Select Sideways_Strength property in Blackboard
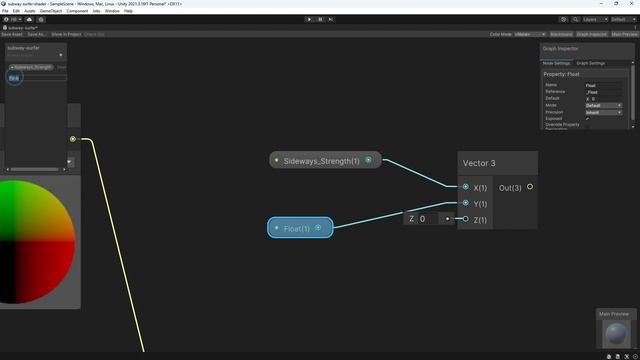Screen dimensions: 640x360 [32, 67]
